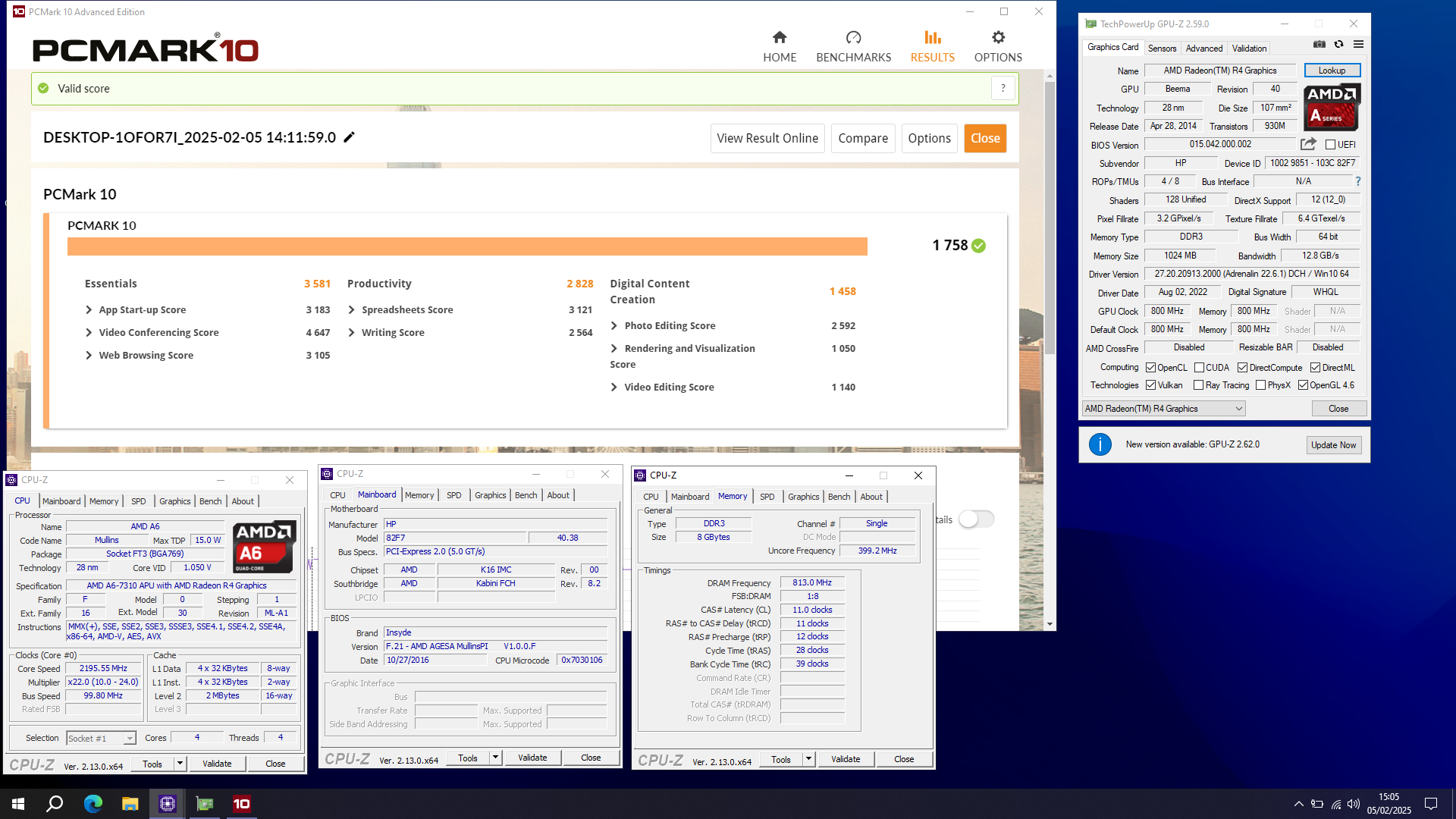Click green valid check next to 1 758

(979, 246)
